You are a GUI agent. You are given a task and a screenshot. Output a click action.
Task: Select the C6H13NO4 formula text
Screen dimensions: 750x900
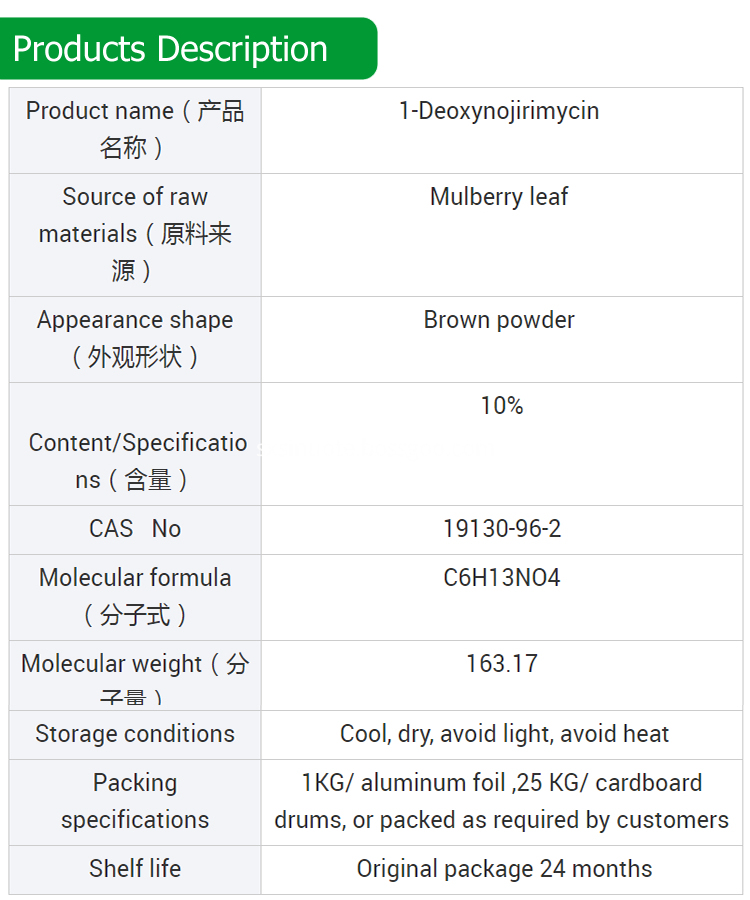(x=502, y=578)
